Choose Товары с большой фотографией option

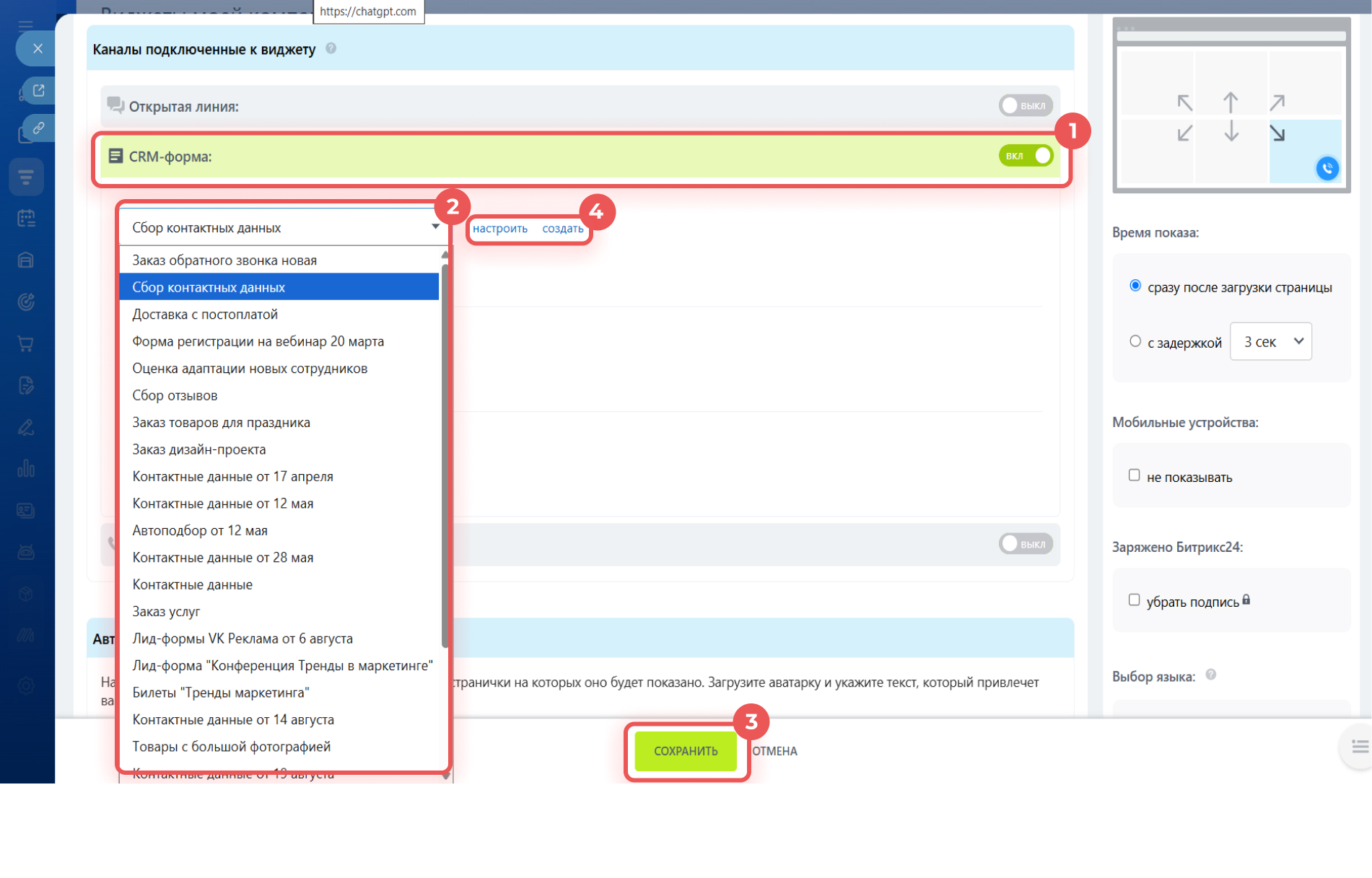pos(279,747)
